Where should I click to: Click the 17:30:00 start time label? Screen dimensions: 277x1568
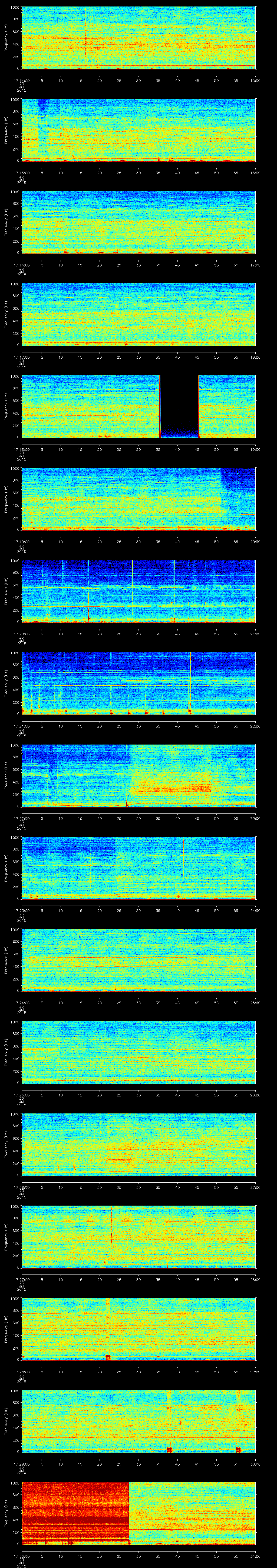[x=21, y=1556]
